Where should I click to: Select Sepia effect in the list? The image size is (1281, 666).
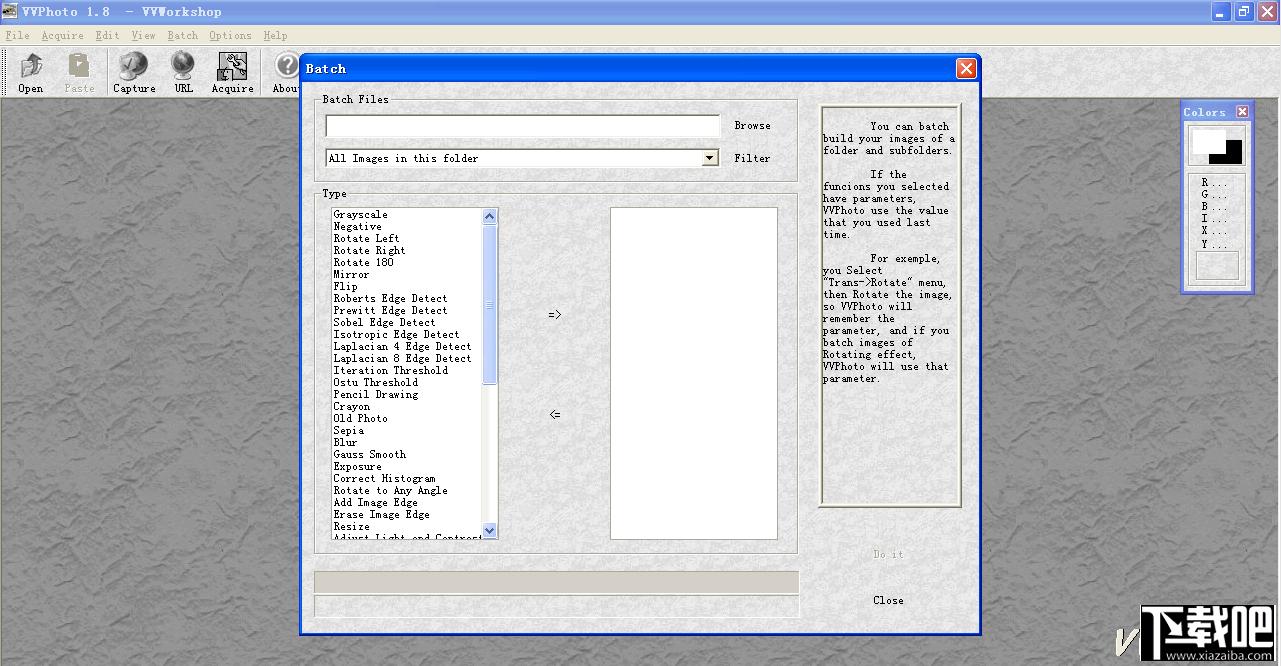(349, 431)
